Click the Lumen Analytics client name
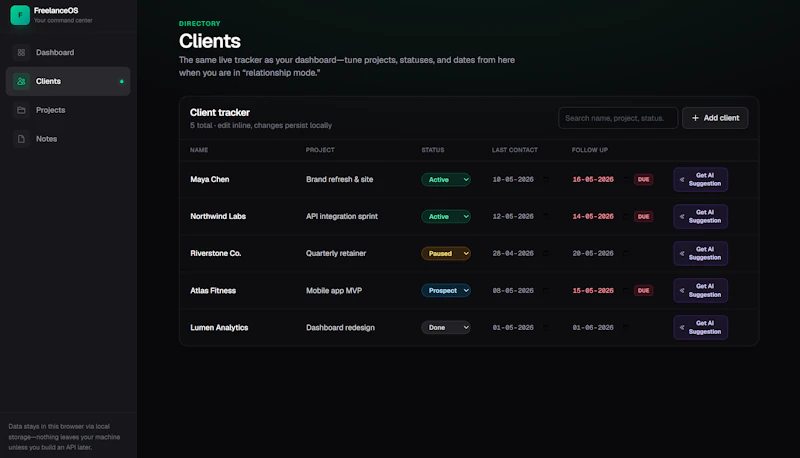 point(219,327)
